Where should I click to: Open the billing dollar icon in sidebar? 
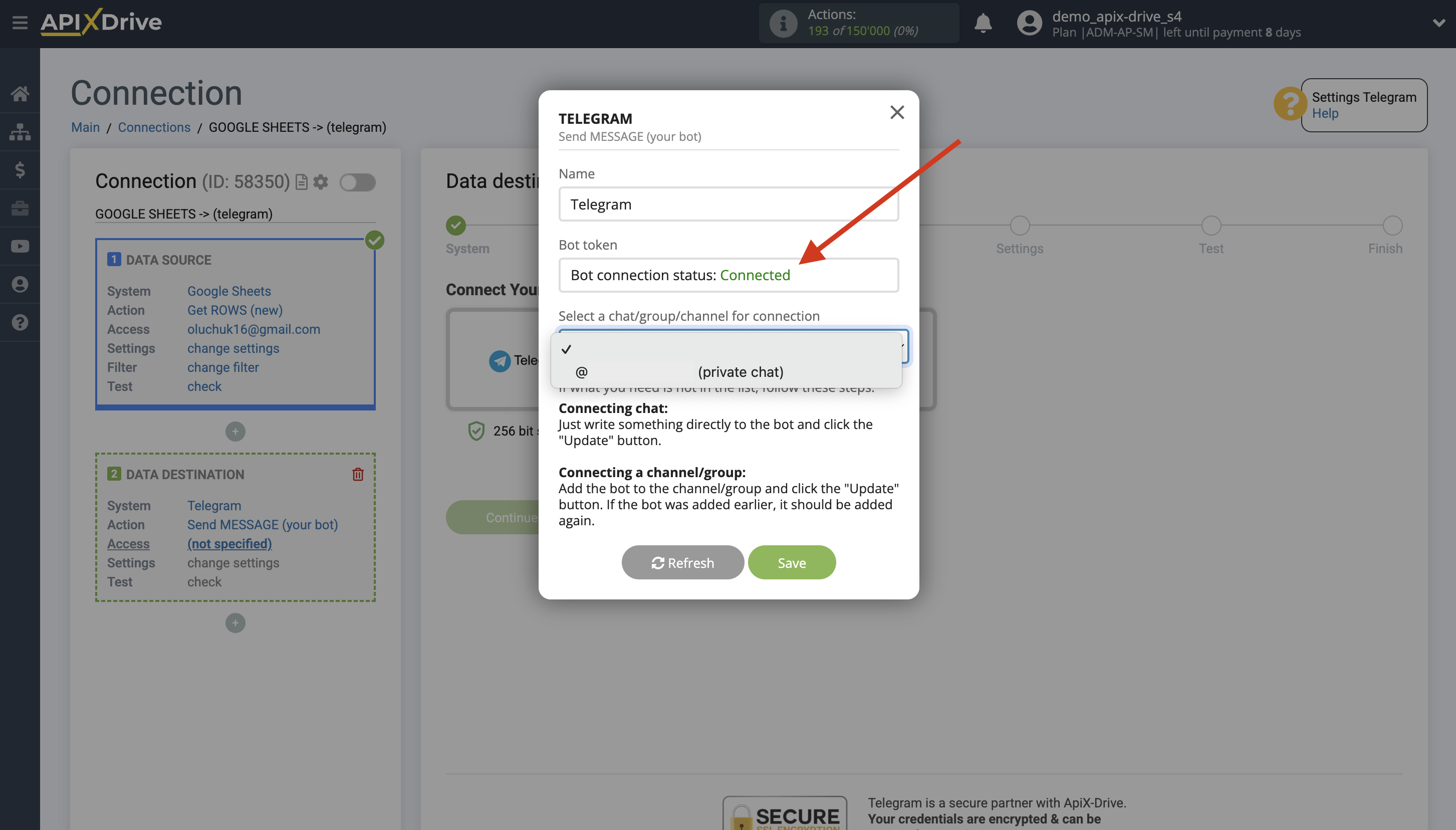pos(20,169)
